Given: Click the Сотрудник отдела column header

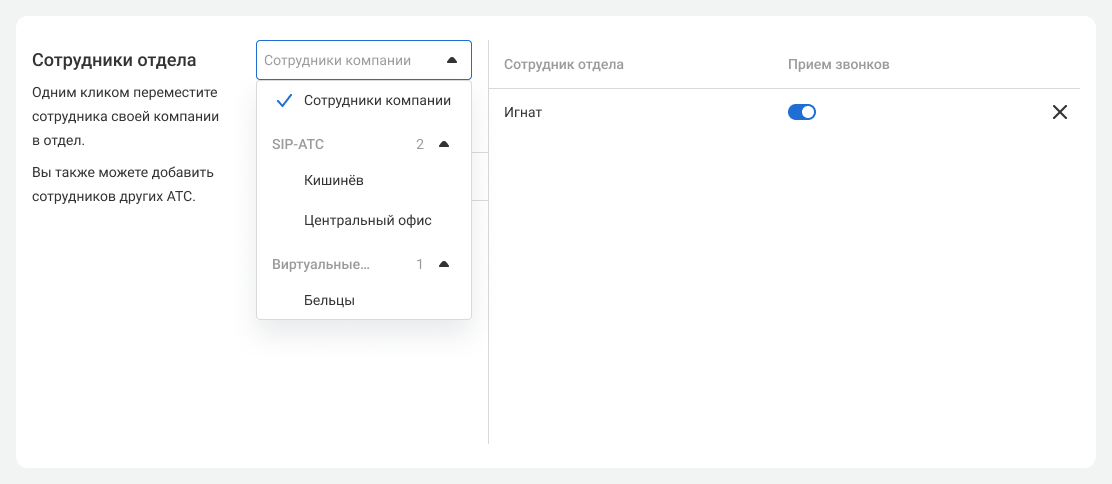Looking at the screenshot, I should tap(564, 64).
